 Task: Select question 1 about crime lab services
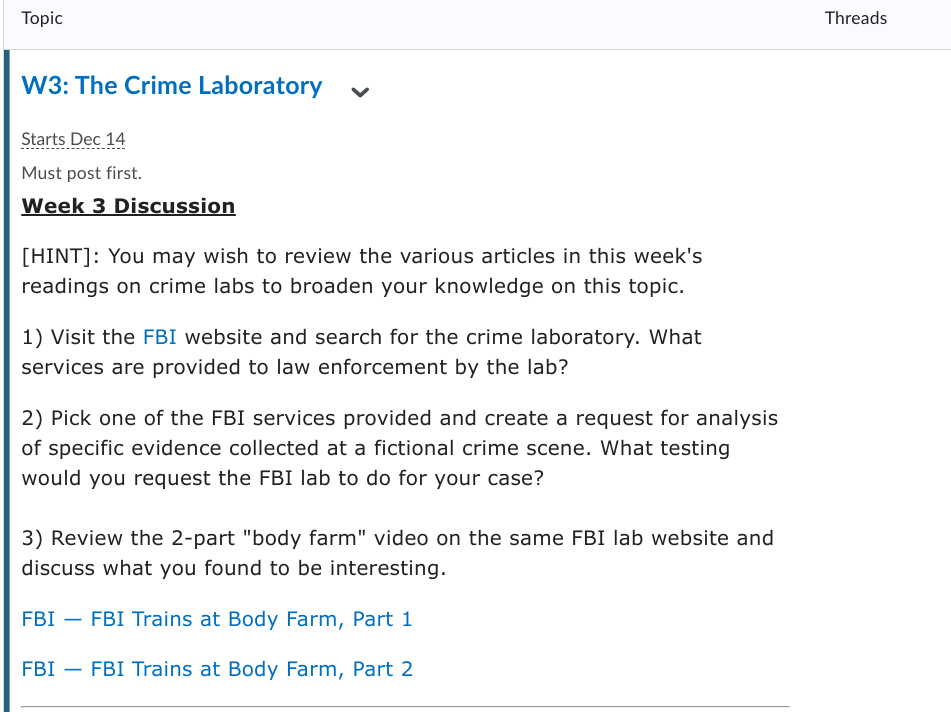point(360,352)
